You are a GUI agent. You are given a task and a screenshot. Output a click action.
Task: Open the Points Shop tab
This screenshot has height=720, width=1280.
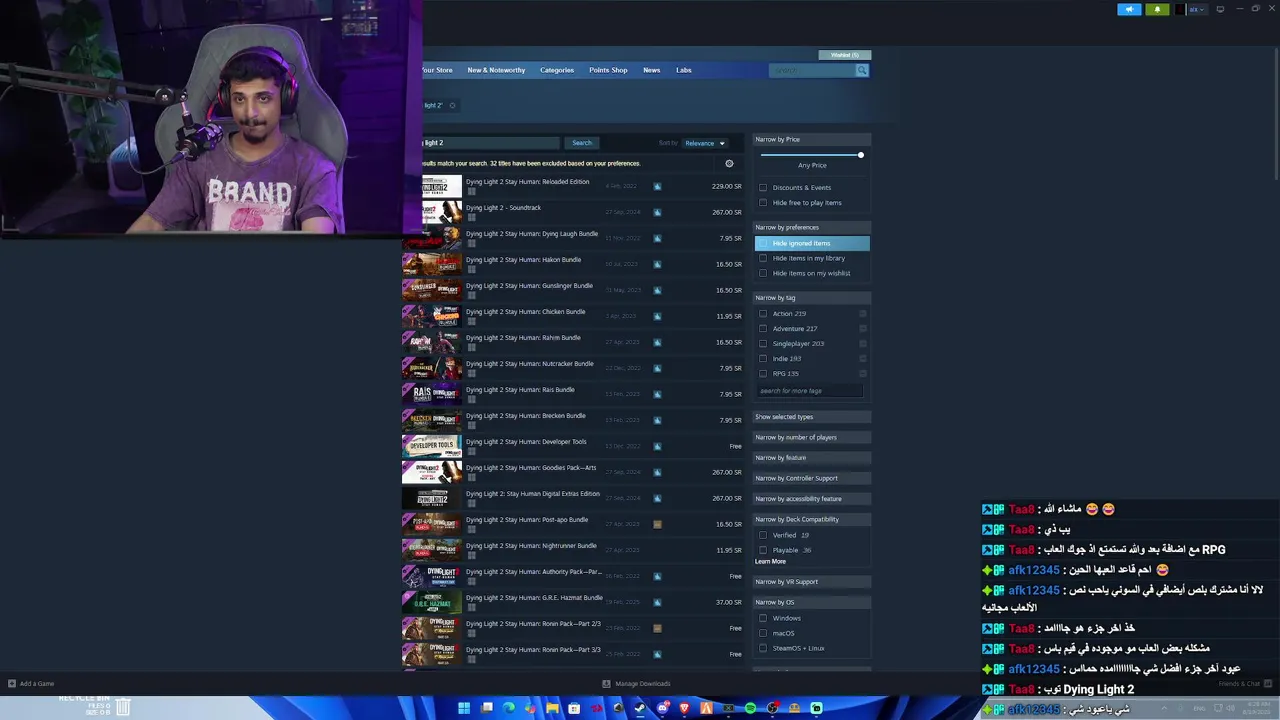tap(608, 70)
